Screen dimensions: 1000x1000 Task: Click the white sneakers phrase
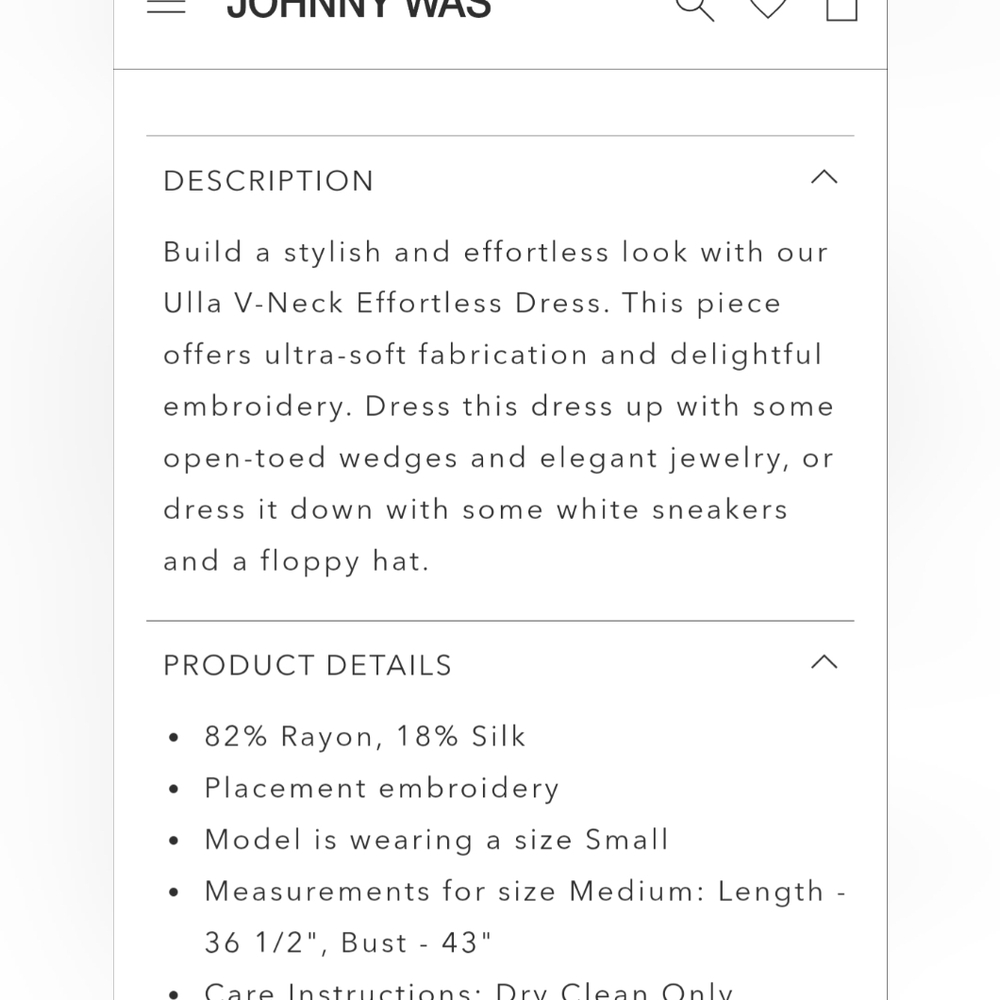672,510
